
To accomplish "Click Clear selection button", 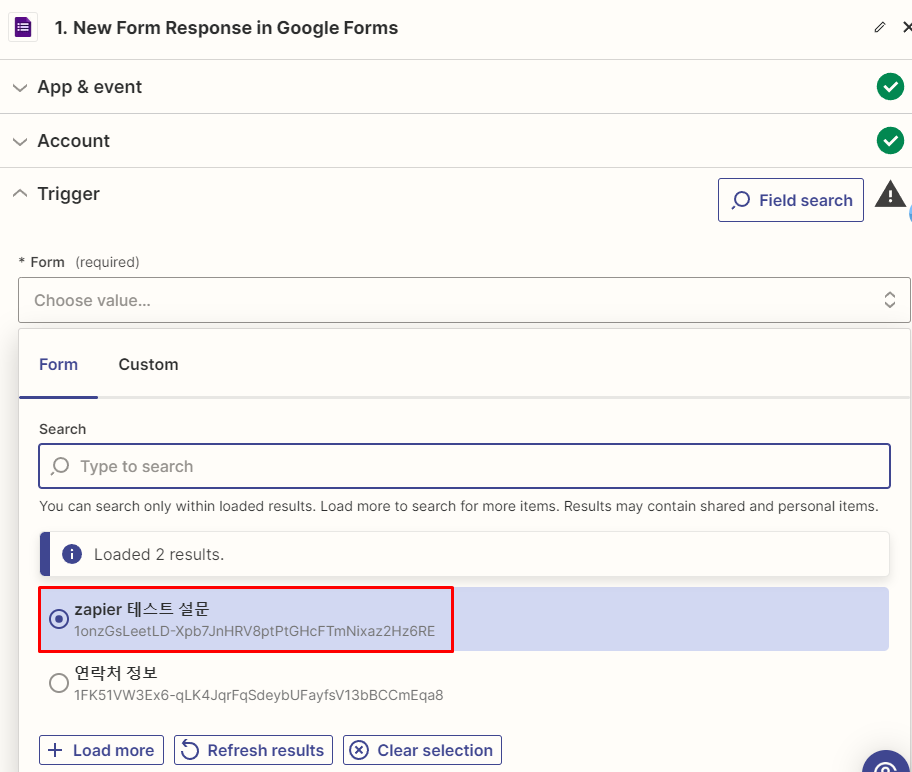I will (x=422, y=750).
